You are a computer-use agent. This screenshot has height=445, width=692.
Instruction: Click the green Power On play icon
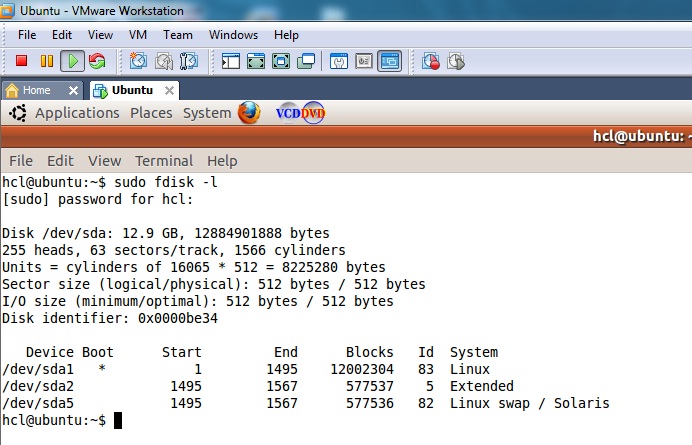[x=72, y=61]
